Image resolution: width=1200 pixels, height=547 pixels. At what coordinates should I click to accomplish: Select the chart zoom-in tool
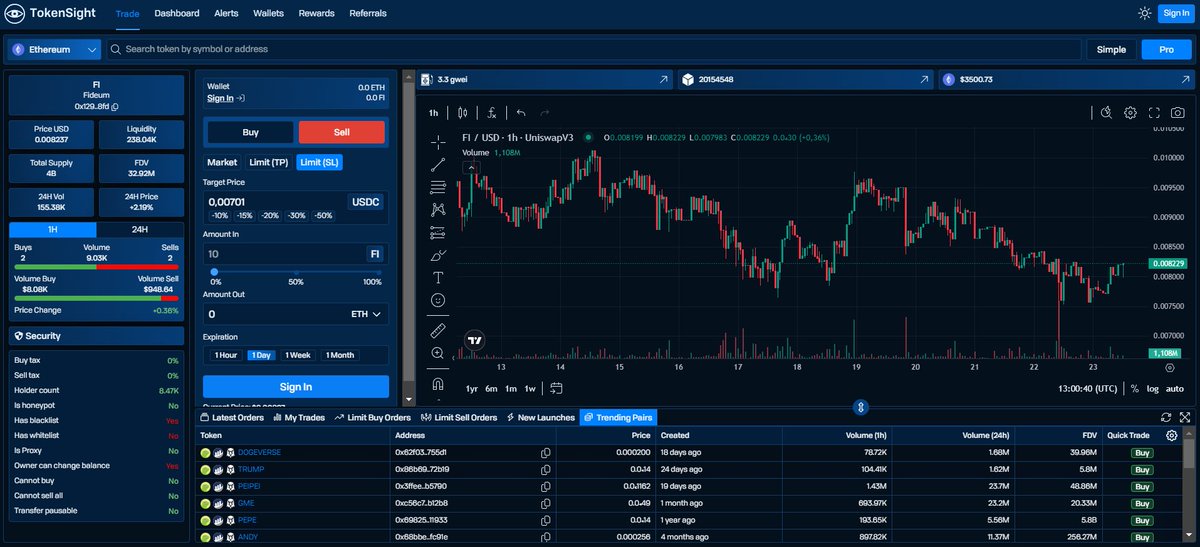pos(437,353)
